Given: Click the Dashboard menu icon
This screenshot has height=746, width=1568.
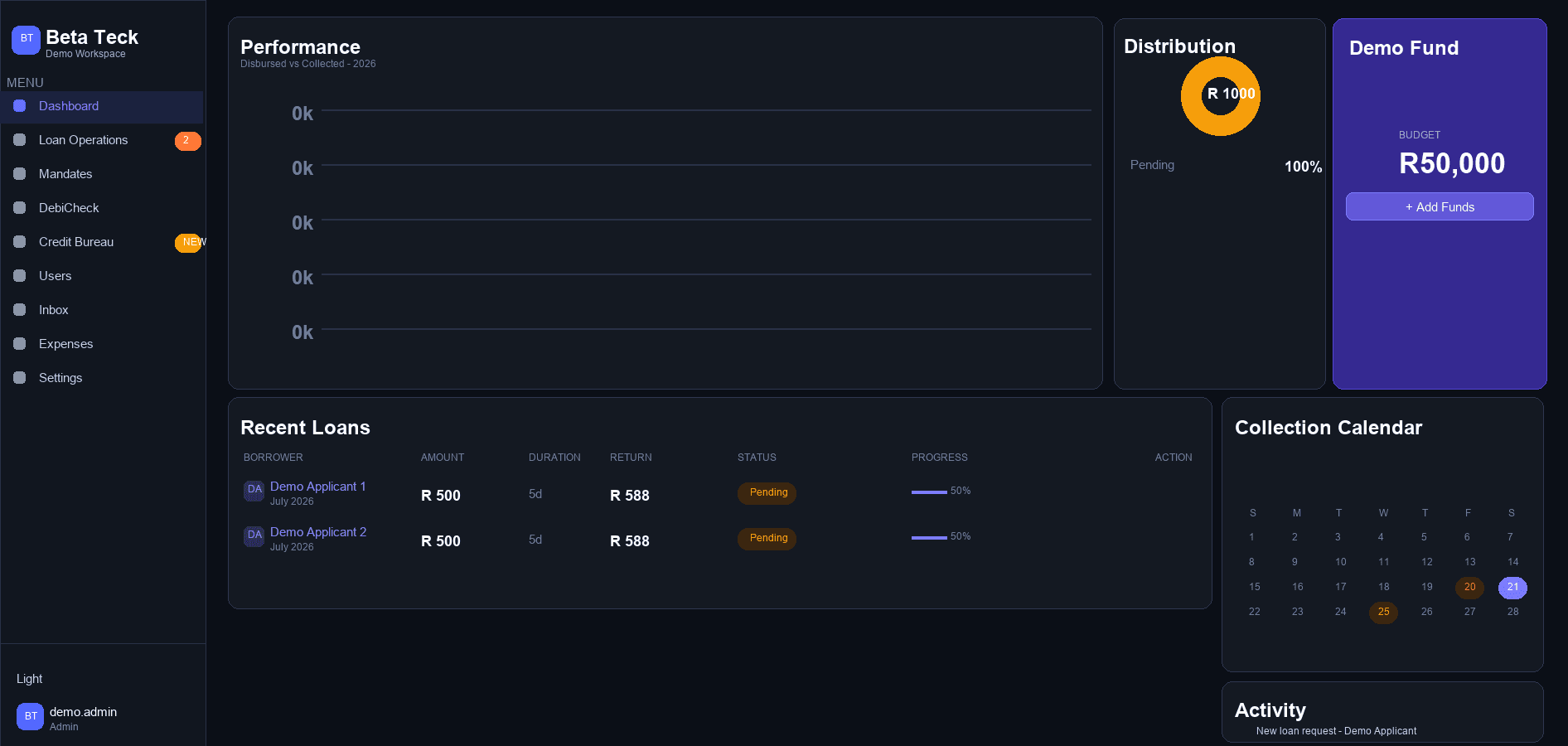Looking at the screenshot, I should click(x=20, y=106).
